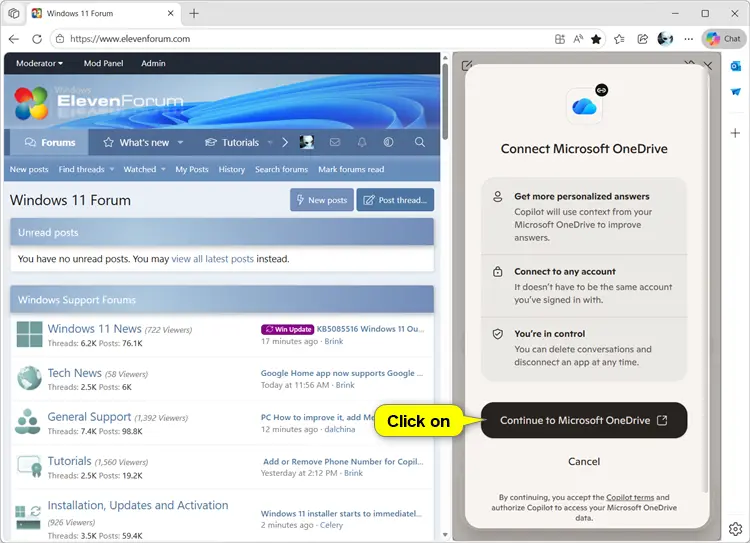The image size is (750, 543).
Task: Open the My Posts link
Action: (x=192, y=169)
